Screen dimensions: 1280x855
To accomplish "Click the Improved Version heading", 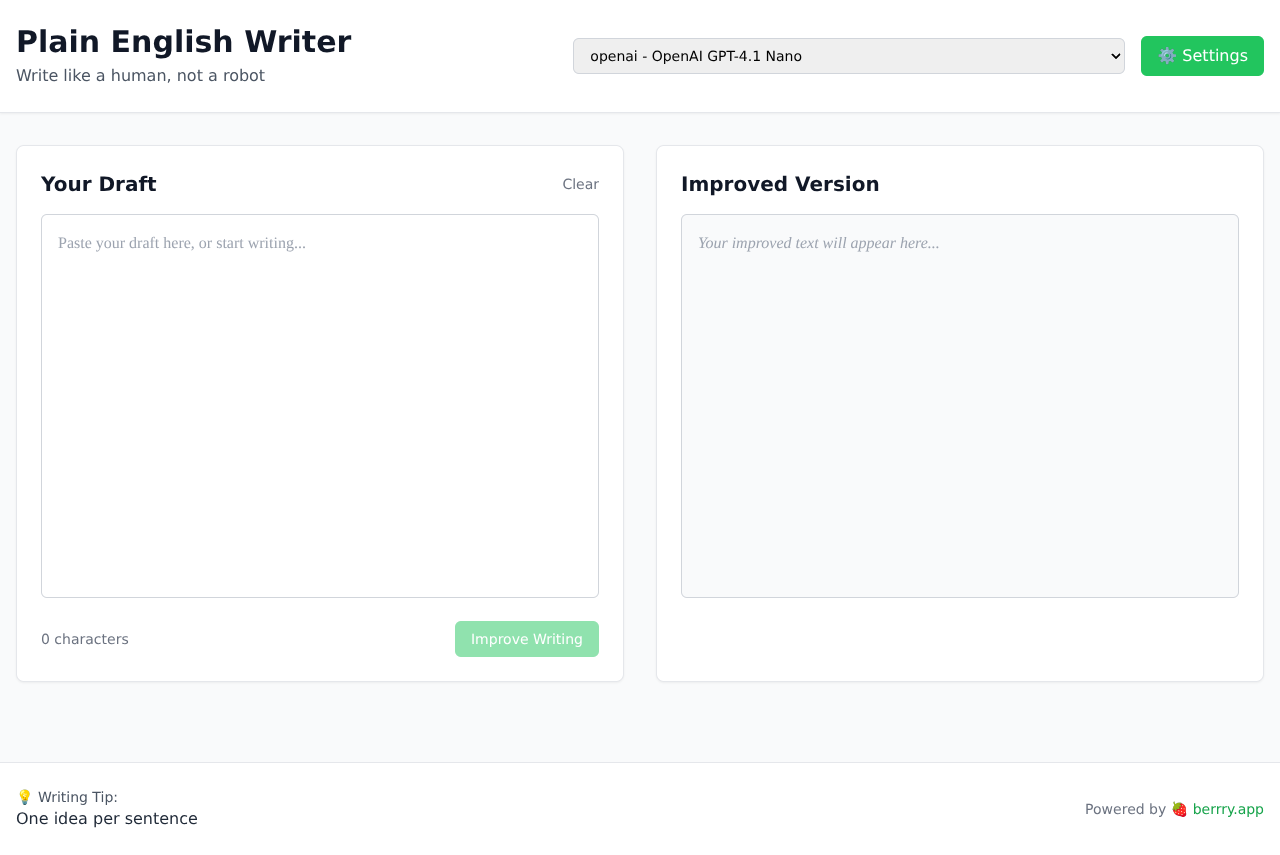I will pyautogui.click(x=780, y=184).
